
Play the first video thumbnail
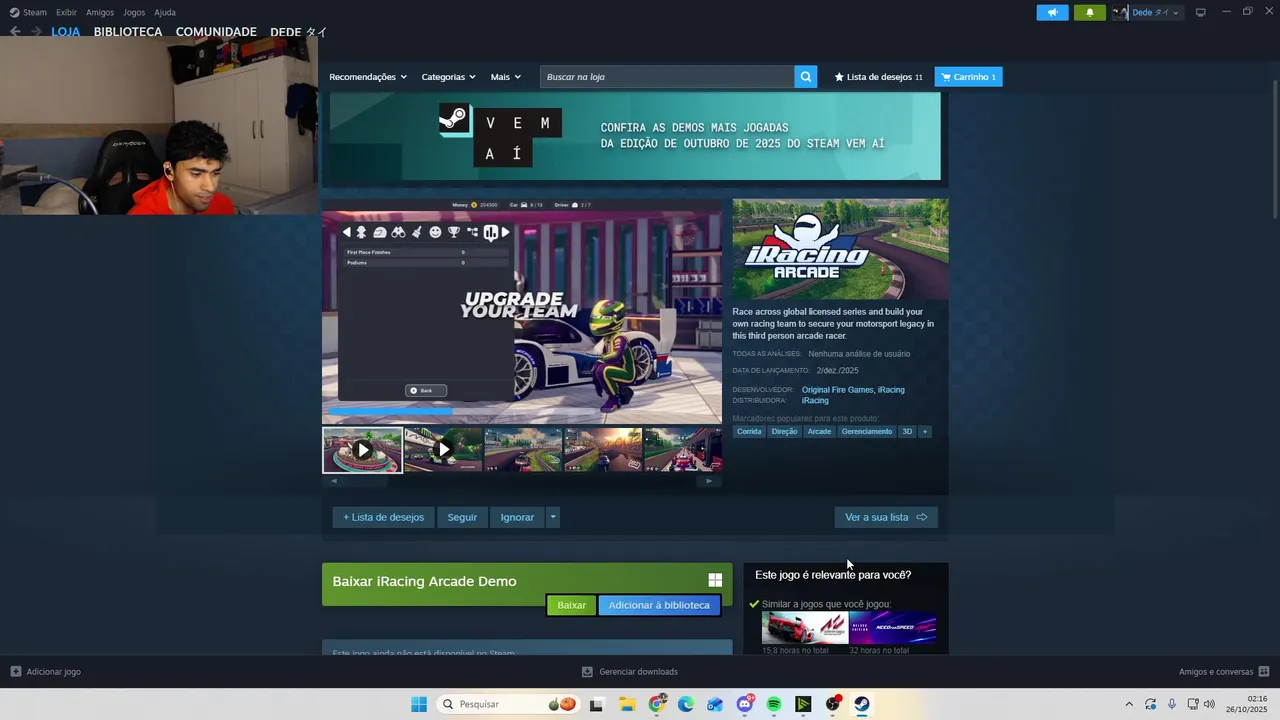(x=363, y=450)
